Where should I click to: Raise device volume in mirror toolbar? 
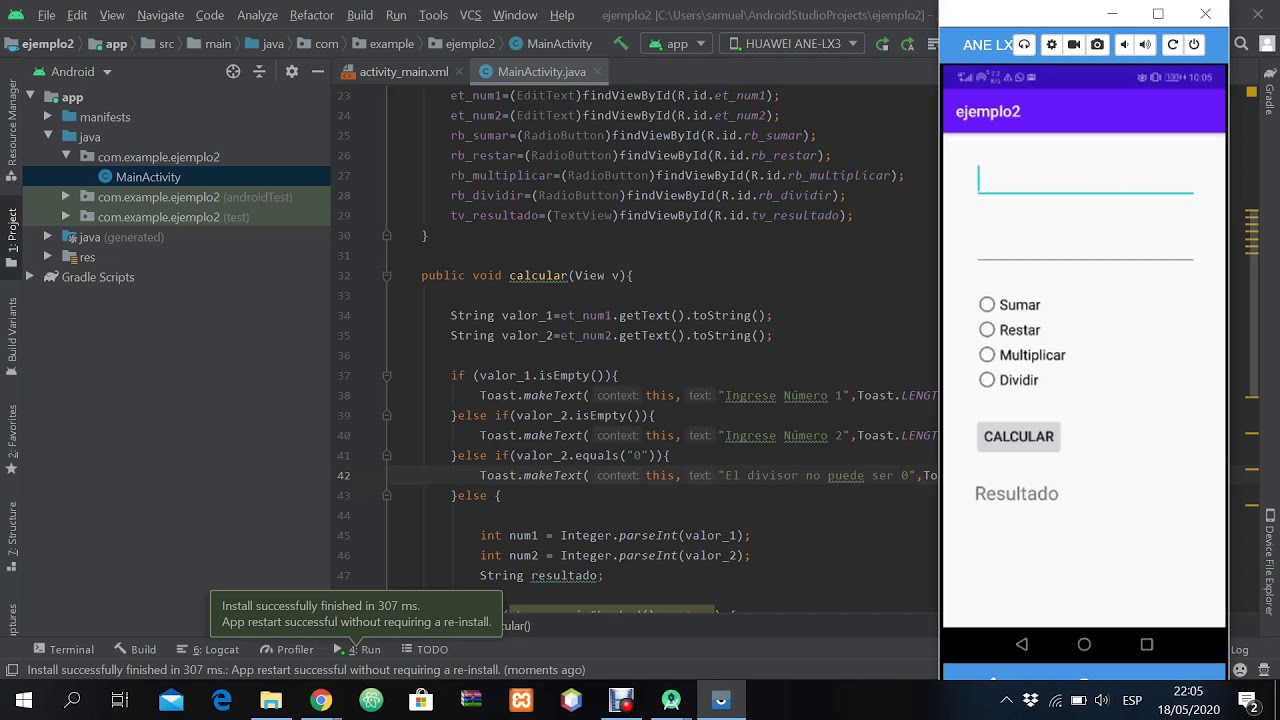tap(1145, 45)
